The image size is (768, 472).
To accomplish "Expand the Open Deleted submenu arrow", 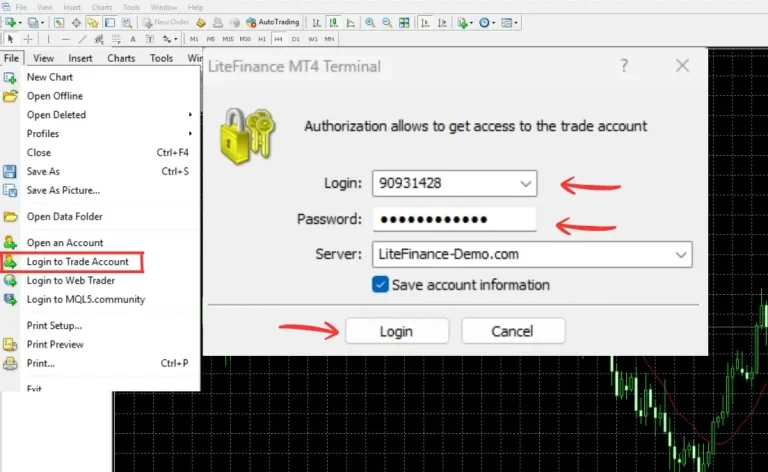I will (x=190, y=115).
